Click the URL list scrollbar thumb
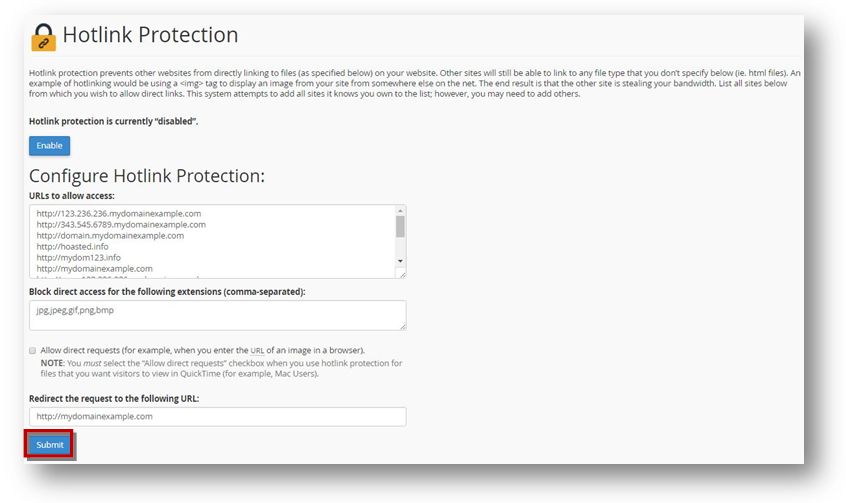 point(400,227)
